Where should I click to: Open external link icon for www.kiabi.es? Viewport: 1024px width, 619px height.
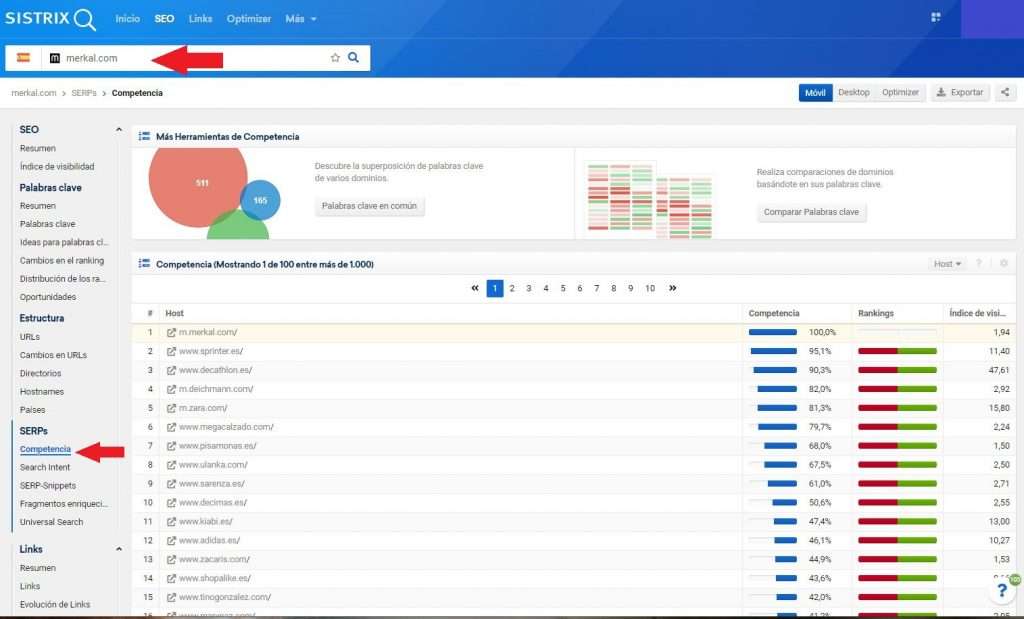[171, 522]
